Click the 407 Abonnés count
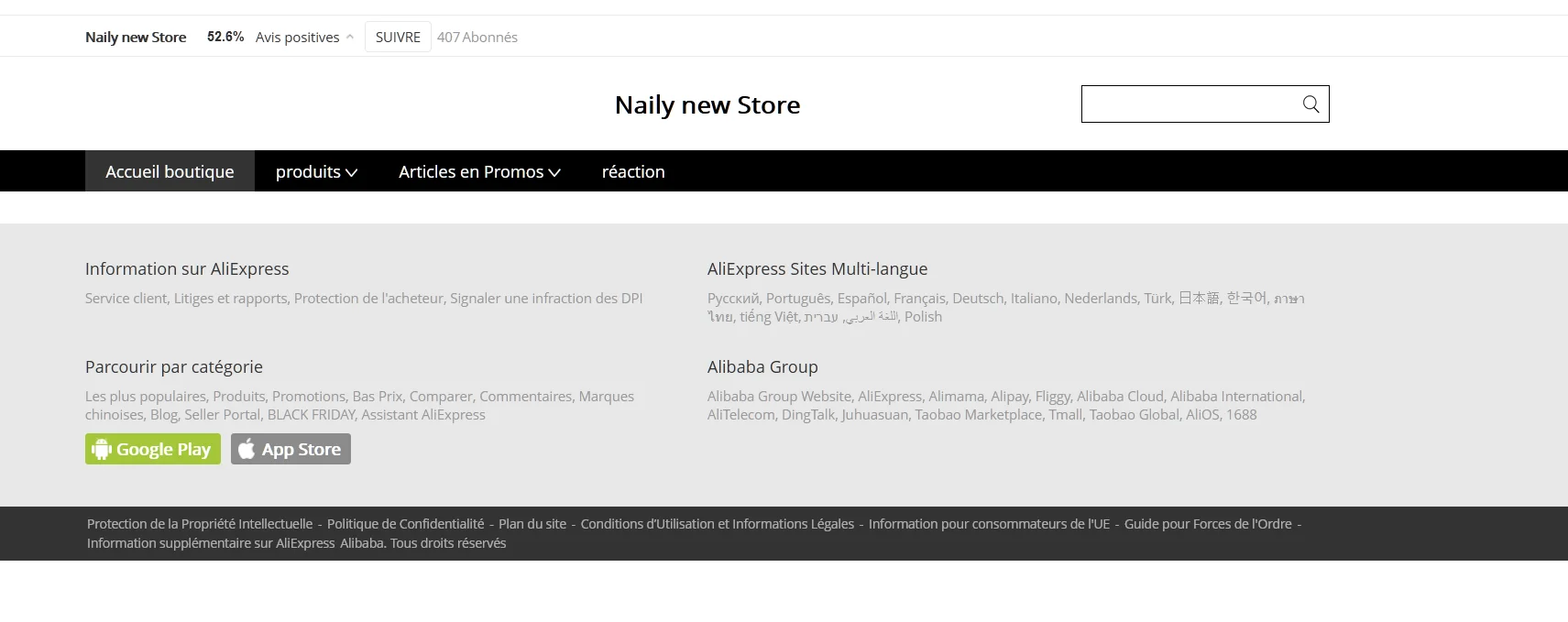1568x622 pixels. [477, 38]
